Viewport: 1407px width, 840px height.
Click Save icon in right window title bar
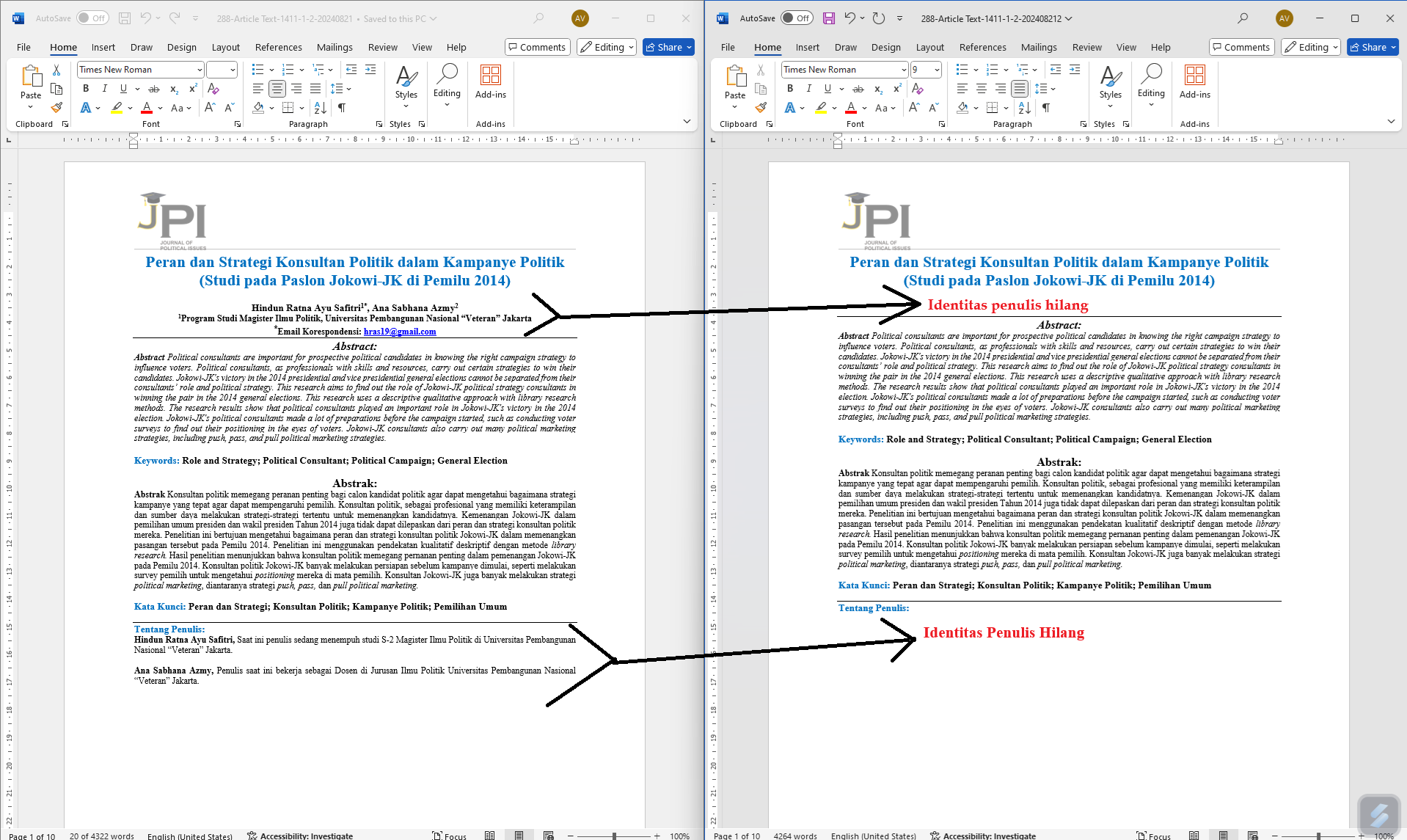[x=829, y=18]
